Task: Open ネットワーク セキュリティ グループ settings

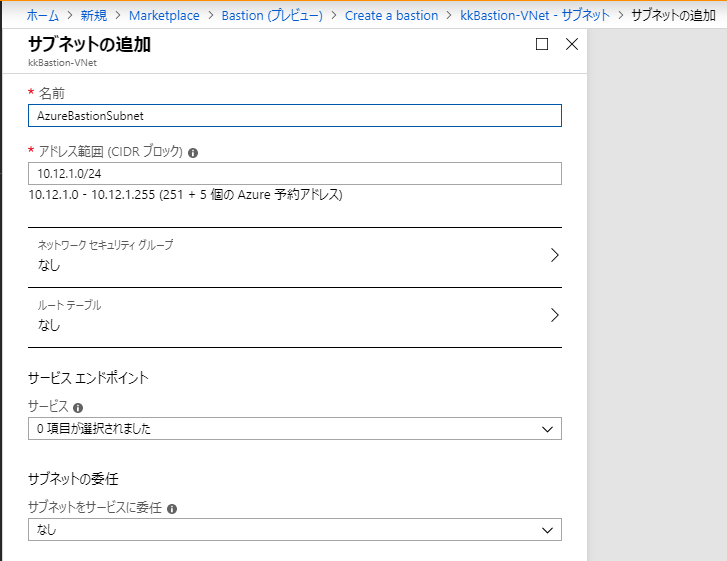Action: point(295,257)
